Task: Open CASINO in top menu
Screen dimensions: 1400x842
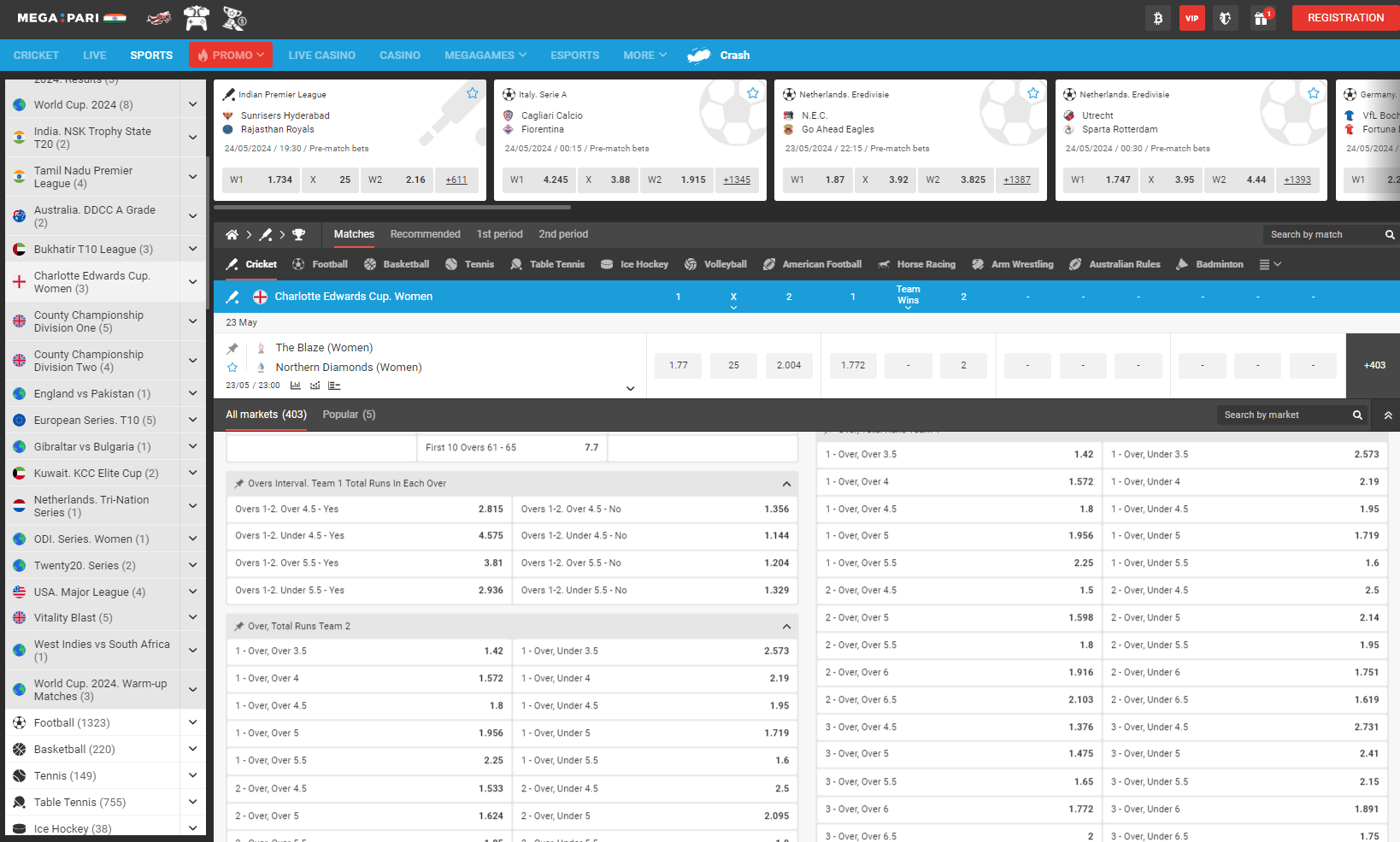Action: 400,55
